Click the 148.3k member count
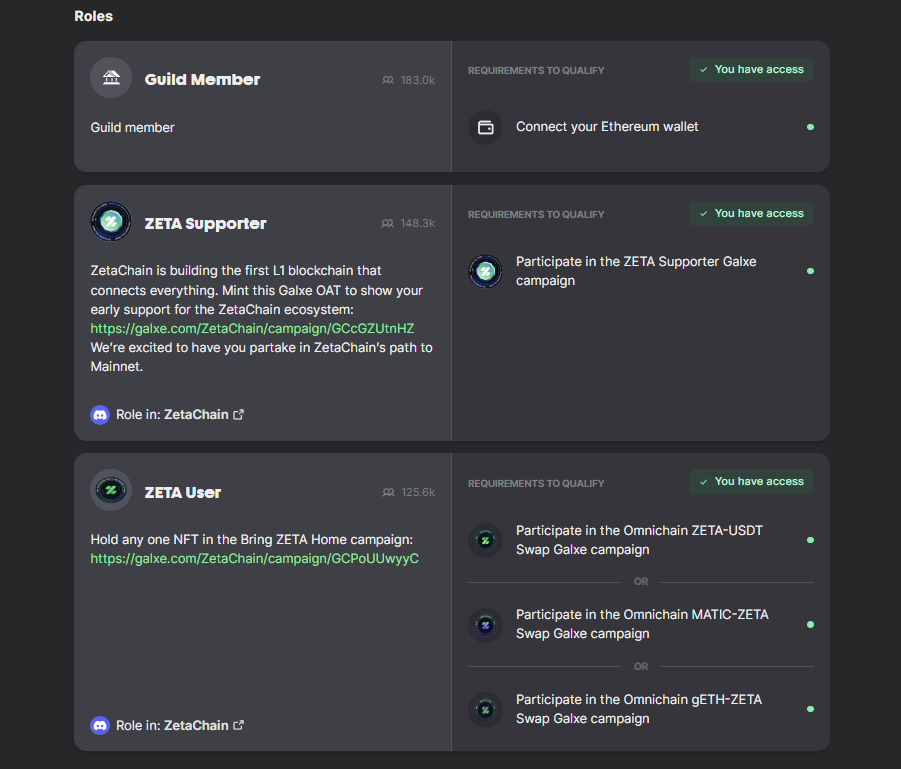This screenshot has width=901, height=769. click(418, 223)
